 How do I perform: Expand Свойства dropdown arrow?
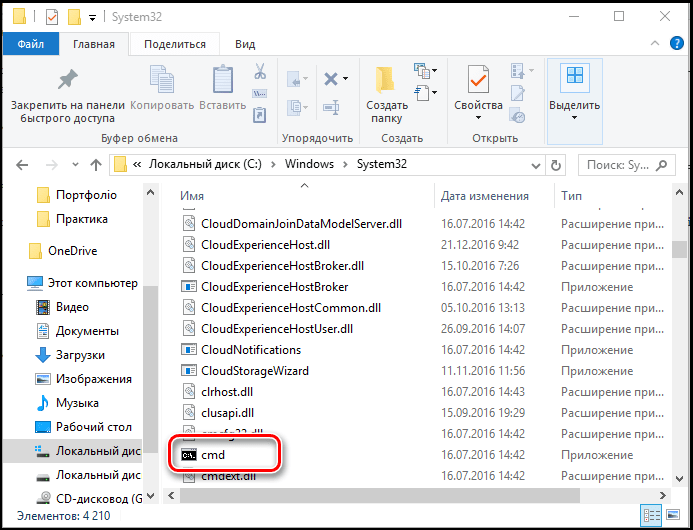478,118
